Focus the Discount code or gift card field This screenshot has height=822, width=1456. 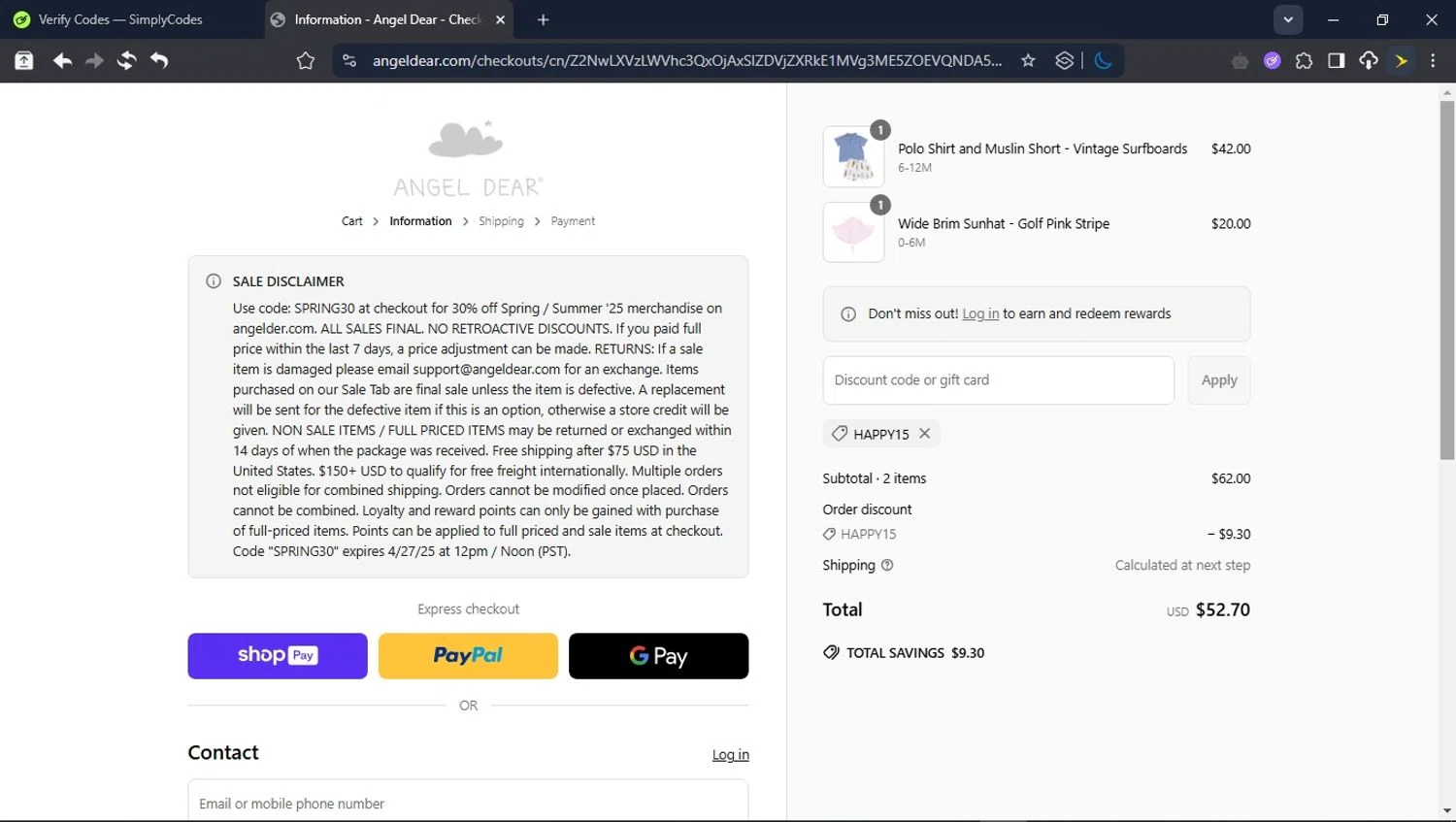[x=998, y=380]
